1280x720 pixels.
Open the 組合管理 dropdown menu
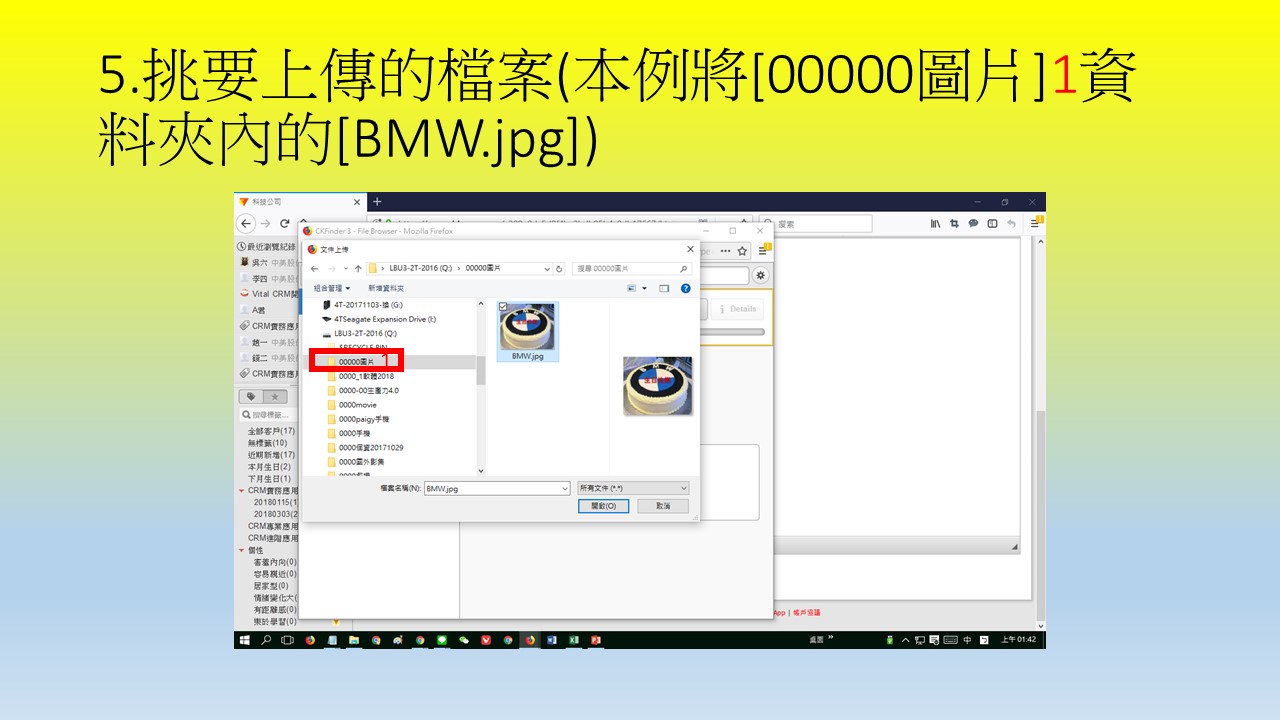pyautogui.click(x=332, y=288)
